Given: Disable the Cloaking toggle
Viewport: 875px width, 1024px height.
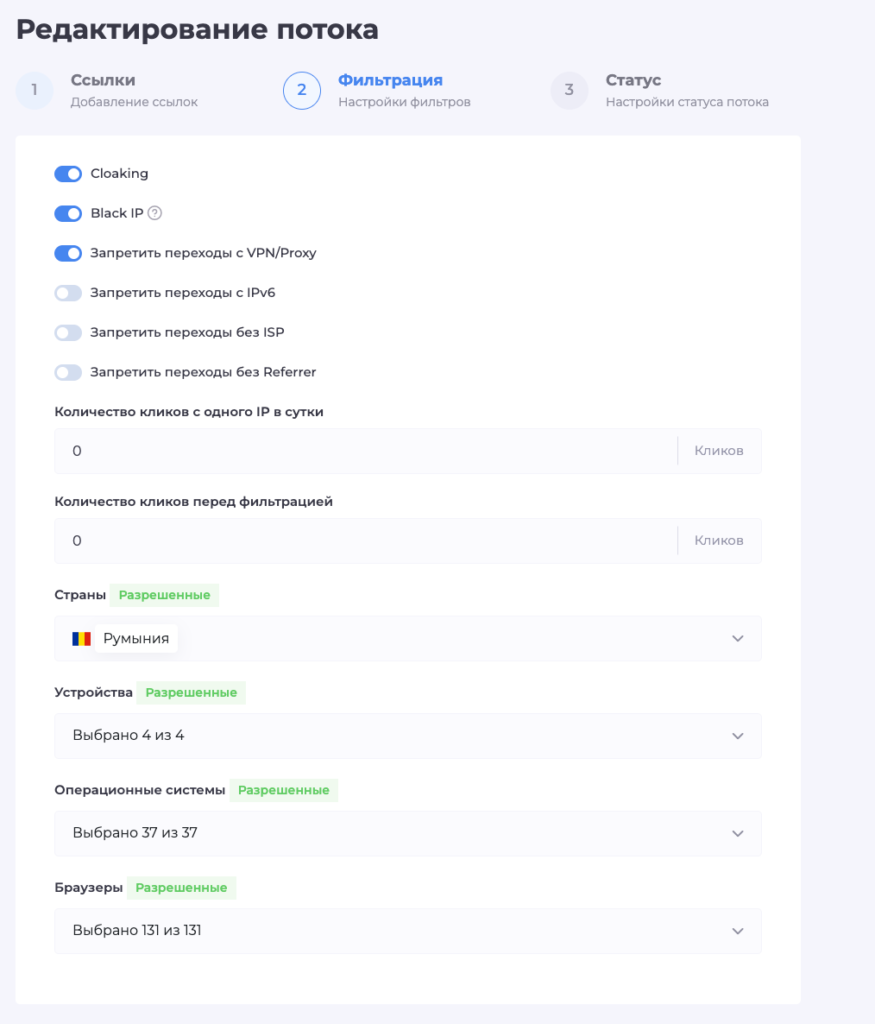Looking at the screenshot, I should 68,174.
